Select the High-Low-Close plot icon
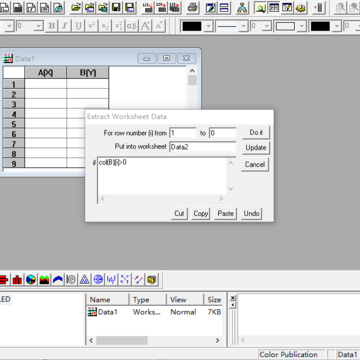 click(111, 279)
